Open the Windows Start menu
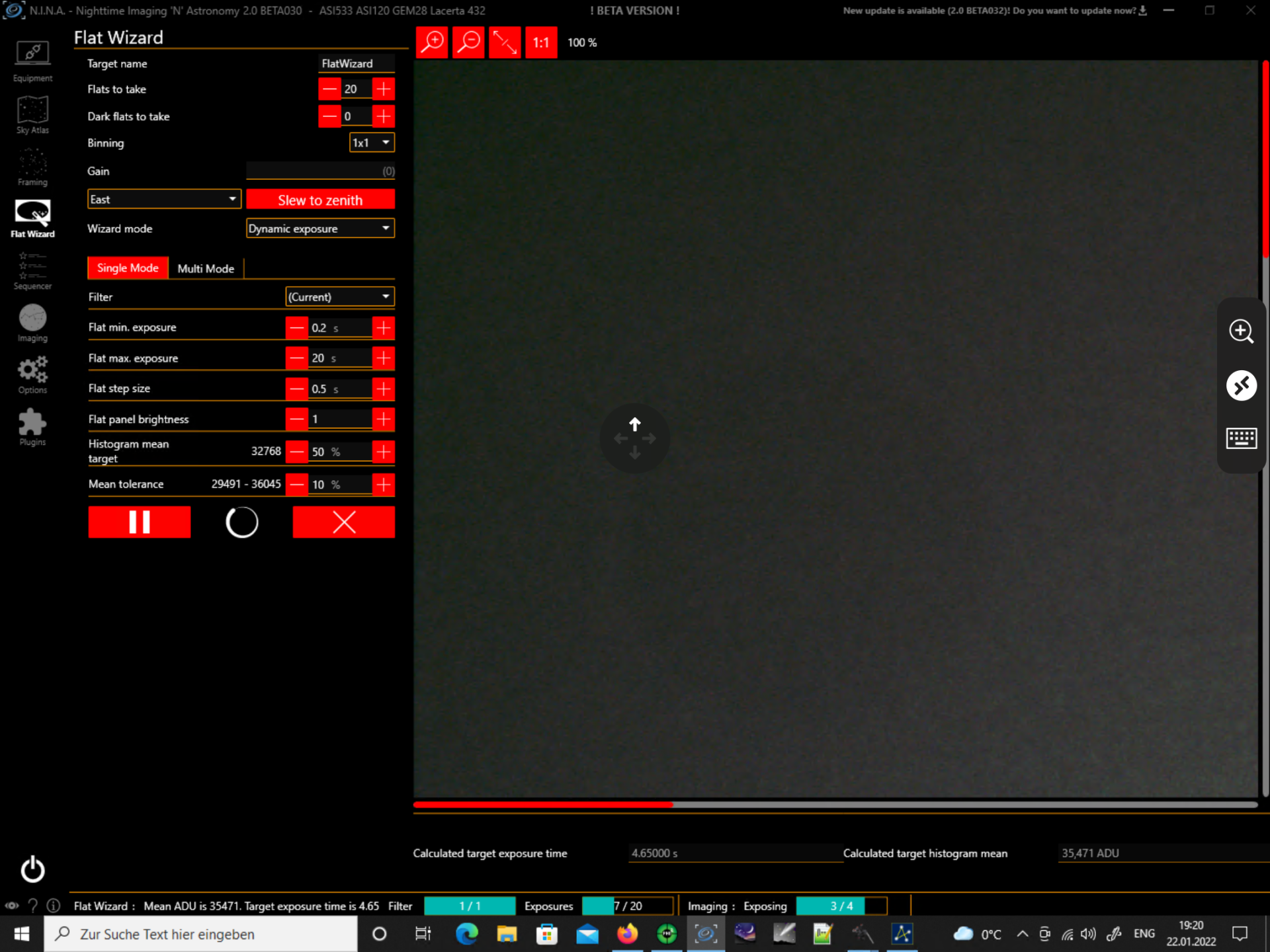The width and height of the screenshot is (1270, 952). 21,933
